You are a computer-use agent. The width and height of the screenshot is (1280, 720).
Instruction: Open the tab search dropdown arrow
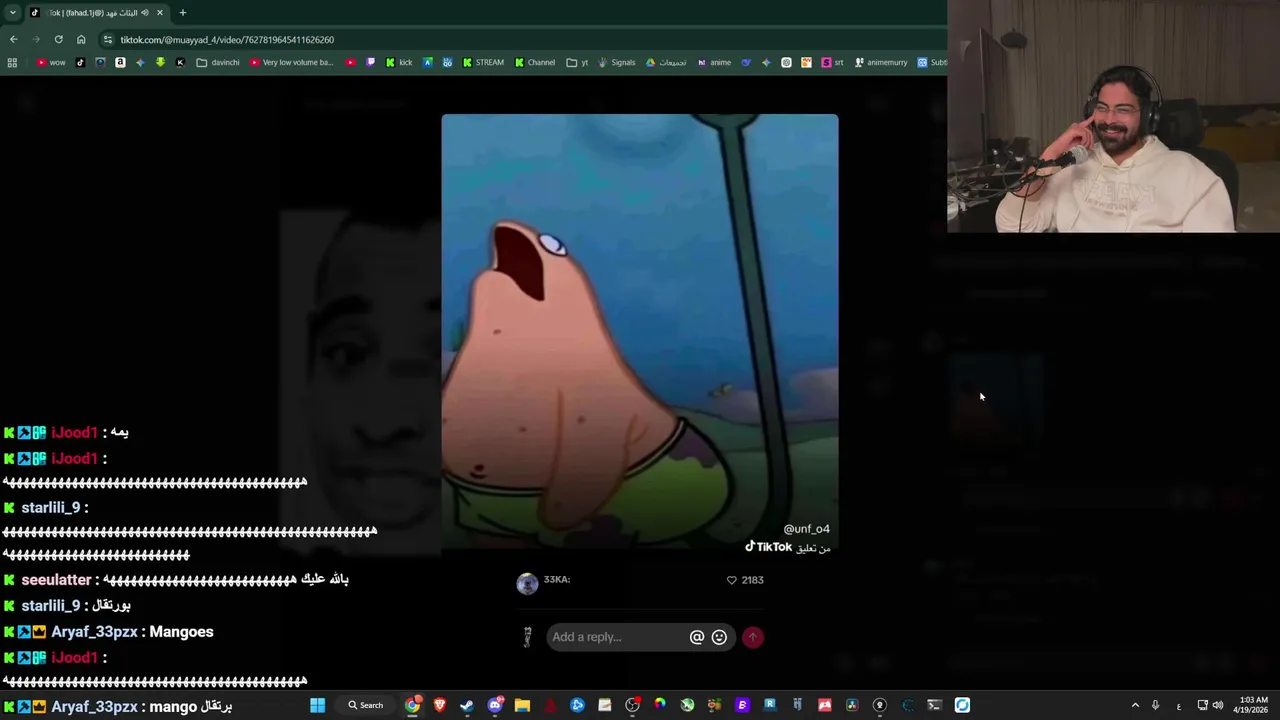tap(12, 13)
